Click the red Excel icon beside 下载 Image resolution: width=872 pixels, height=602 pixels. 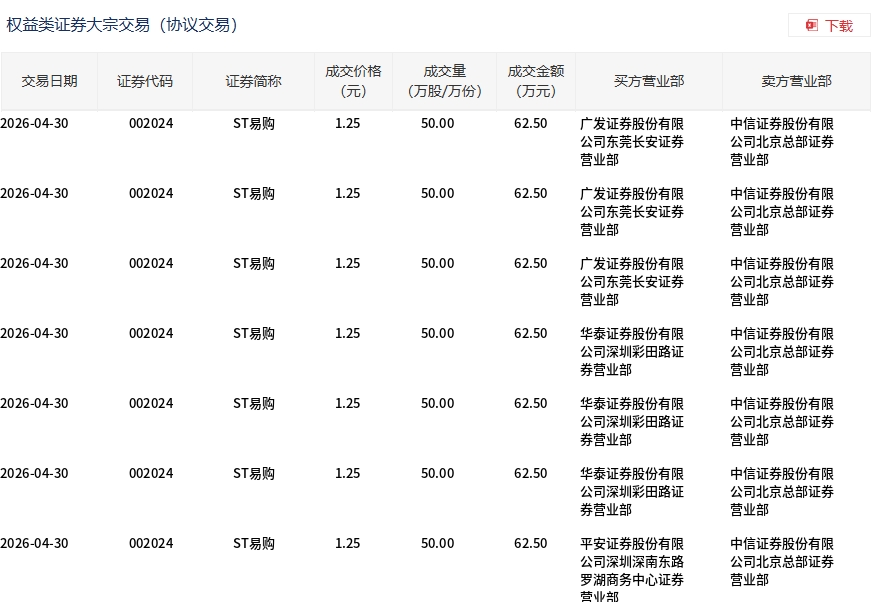812,26
